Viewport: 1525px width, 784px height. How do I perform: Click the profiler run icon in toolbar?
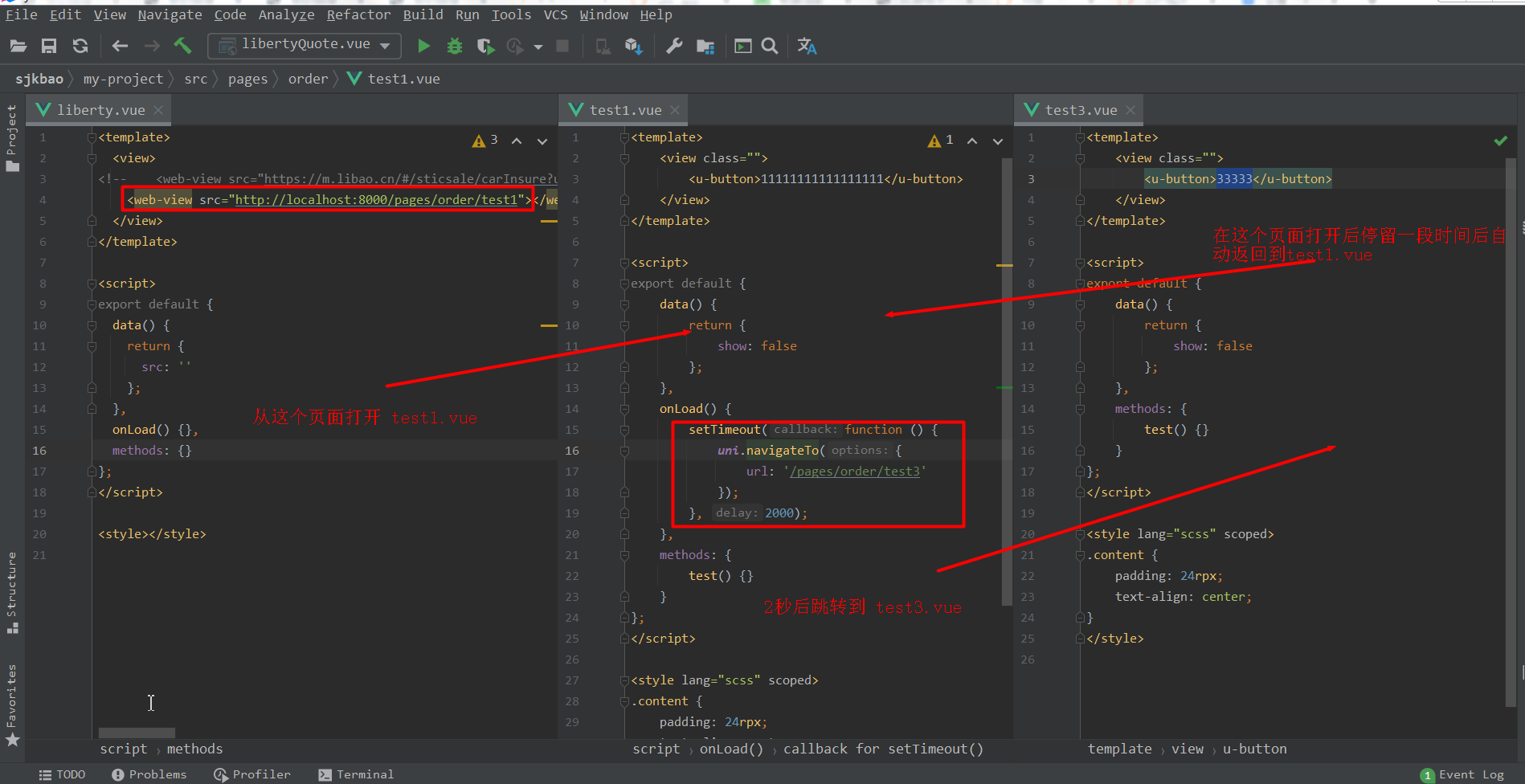coord(515,46)
